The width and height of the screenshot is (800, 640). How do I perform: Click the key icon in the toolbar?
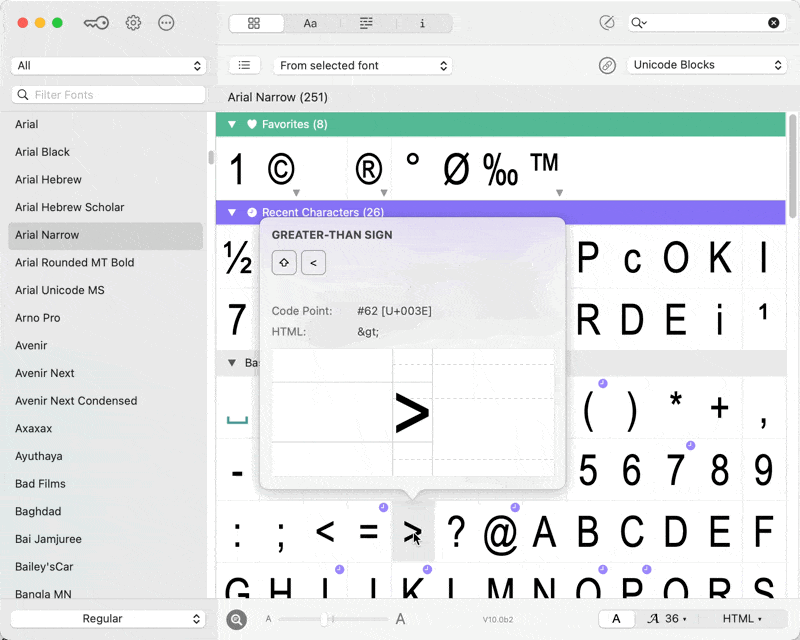point(97,23)
